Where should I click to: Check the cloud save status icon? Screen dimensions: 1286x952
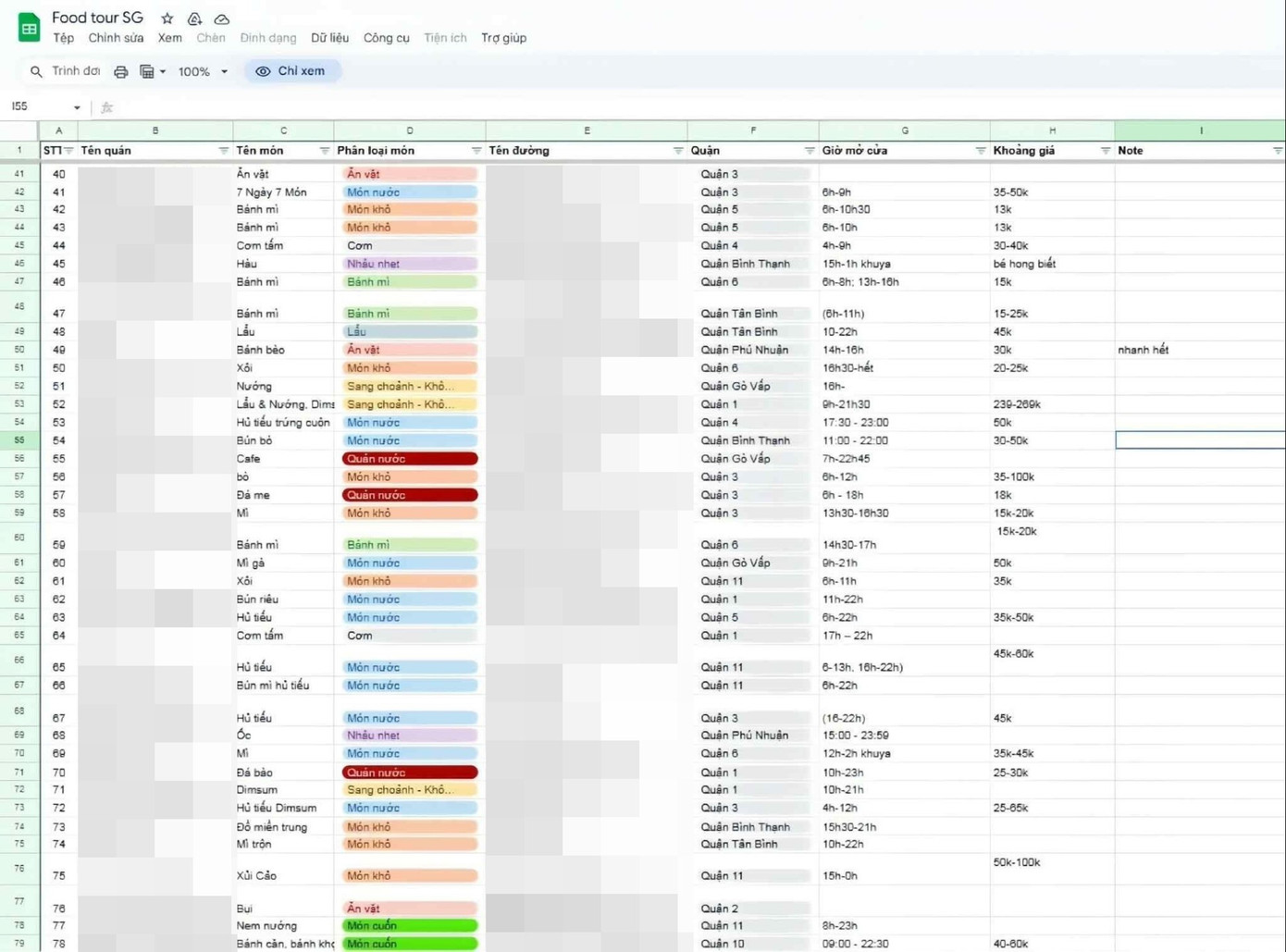pos(222,19)
